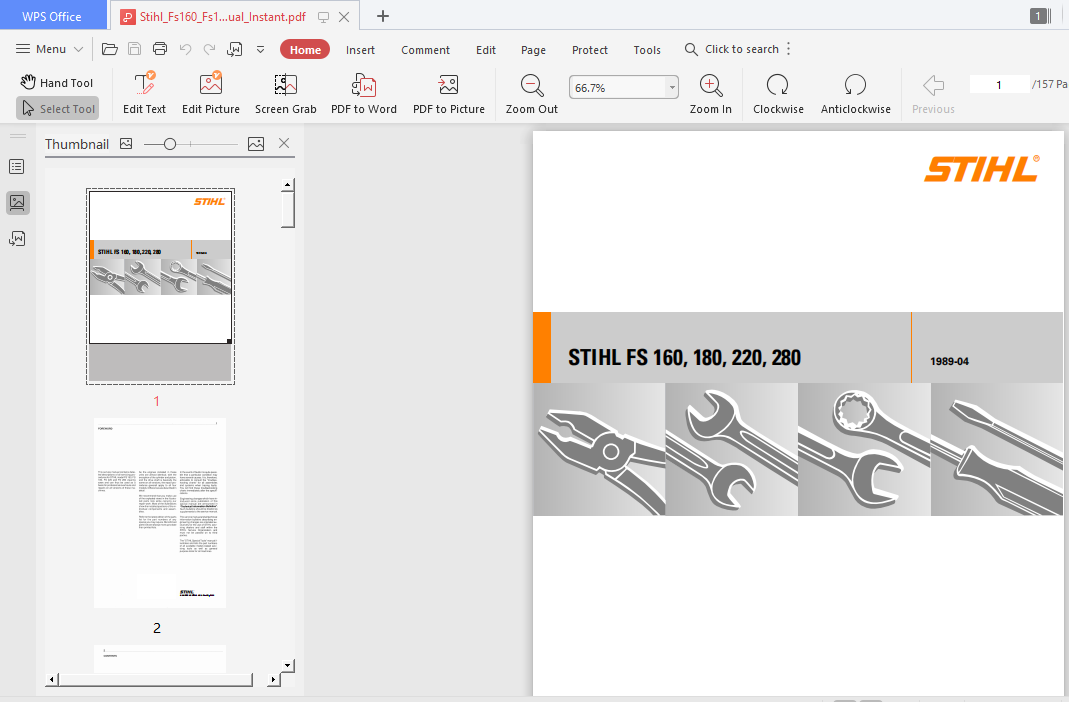The height and width of the screenshot is (702, 1069).
Task: Activate the Select Tool
Action: [x=58, y=108]
